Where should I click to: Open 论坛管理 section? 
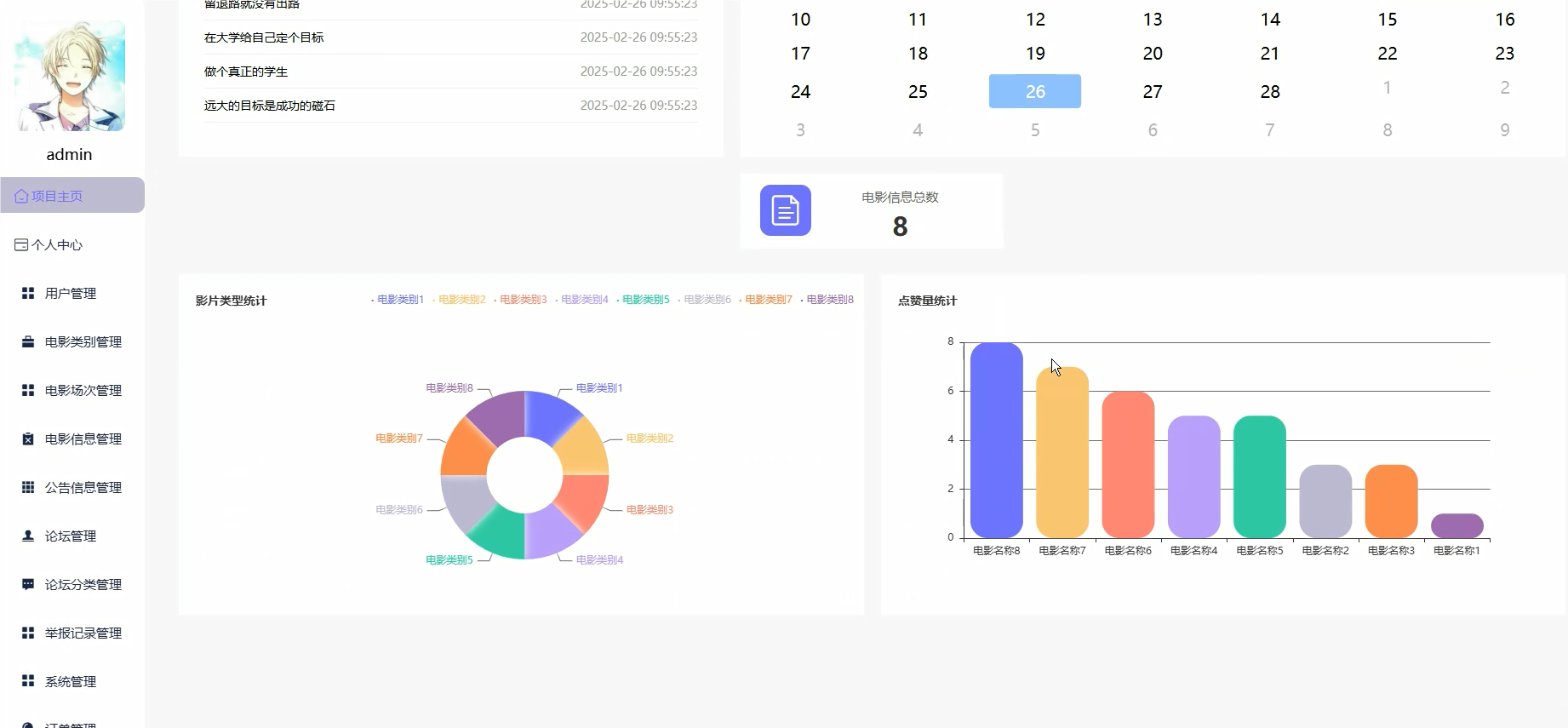[x=72, y=536]
